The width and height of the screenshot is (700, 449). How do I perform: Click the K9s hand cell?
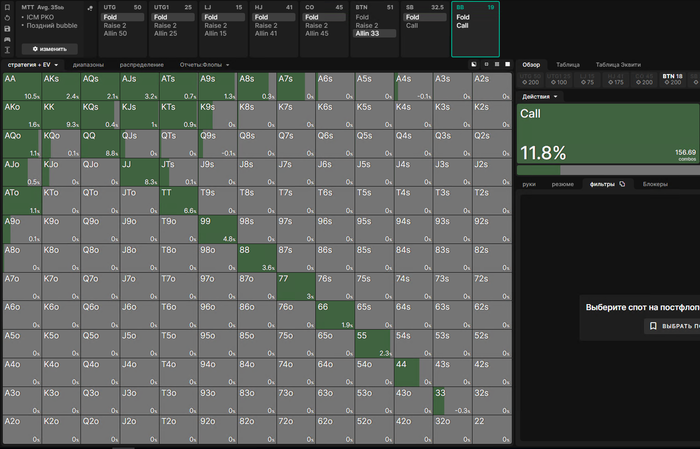pyautogui.click(x=217, y=115)
